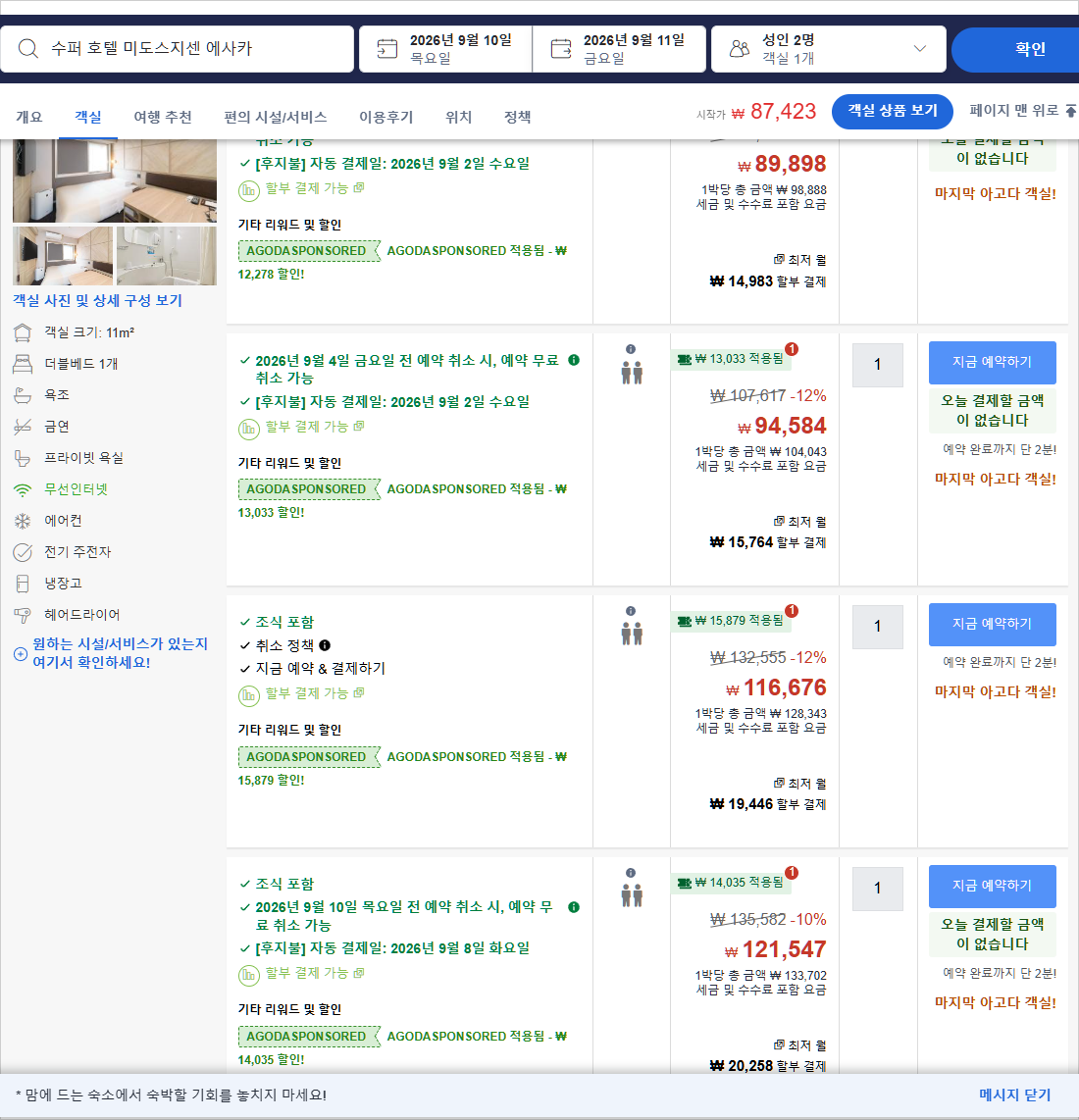Switch to the 여행 추천 tab

(x=163, y=117)
